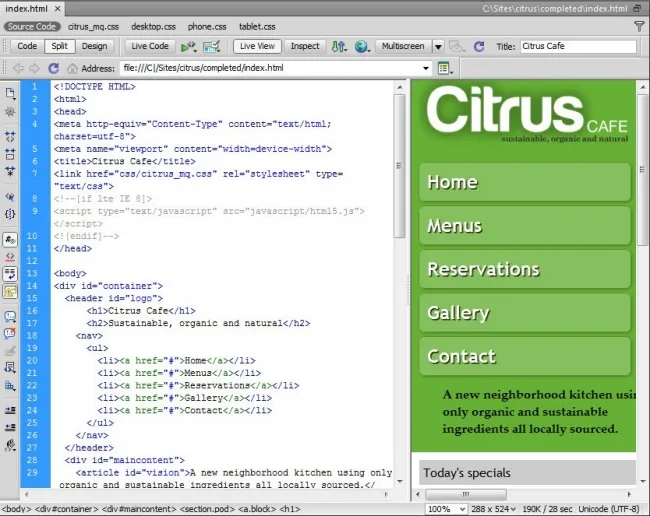Click the file management arrows icon
650x516 pixels.
(x=339, y=46)
